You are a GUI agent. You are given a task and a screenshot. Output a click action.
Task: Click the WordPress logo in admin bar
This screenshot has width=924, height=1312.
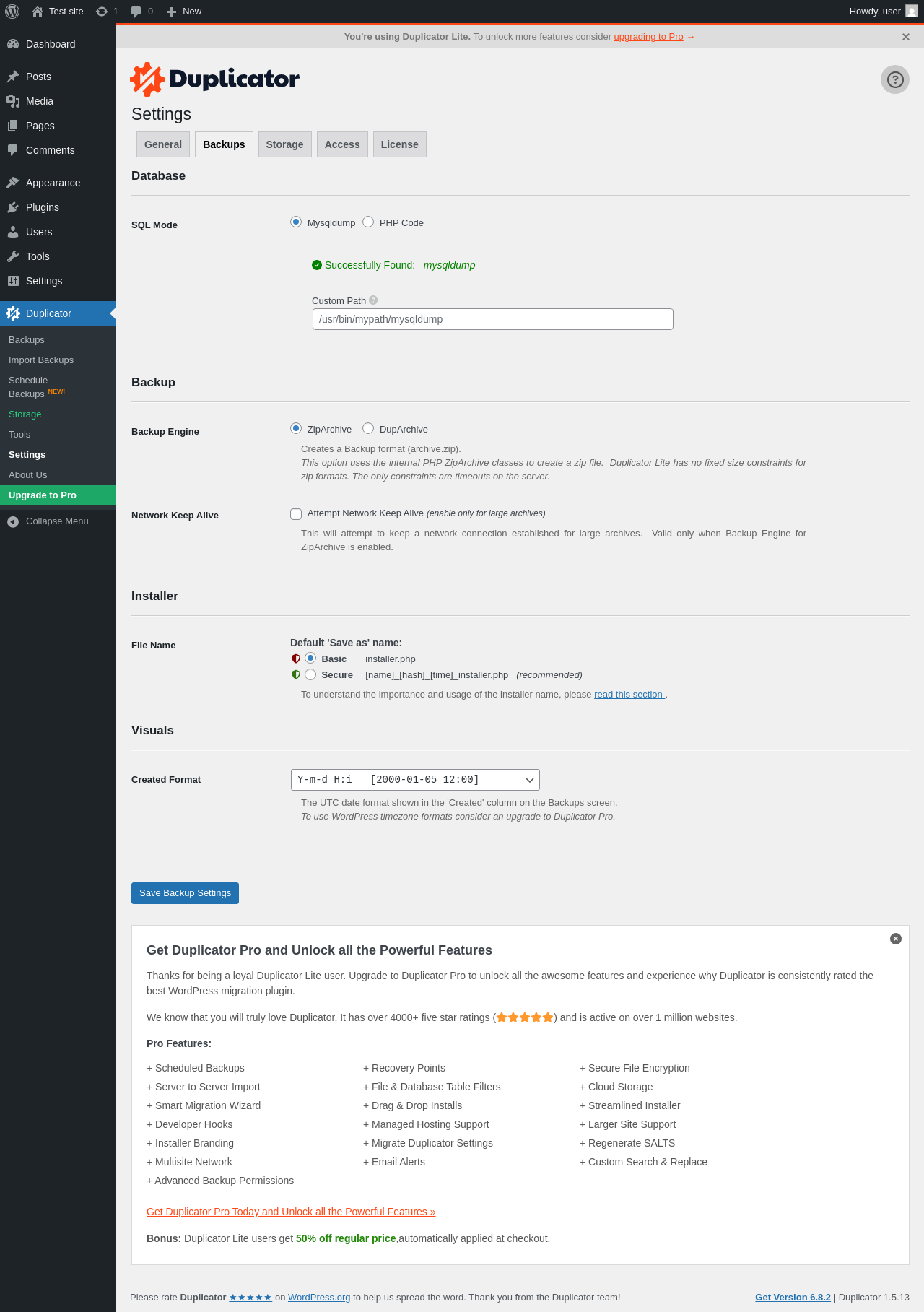(x=12, y=12)
